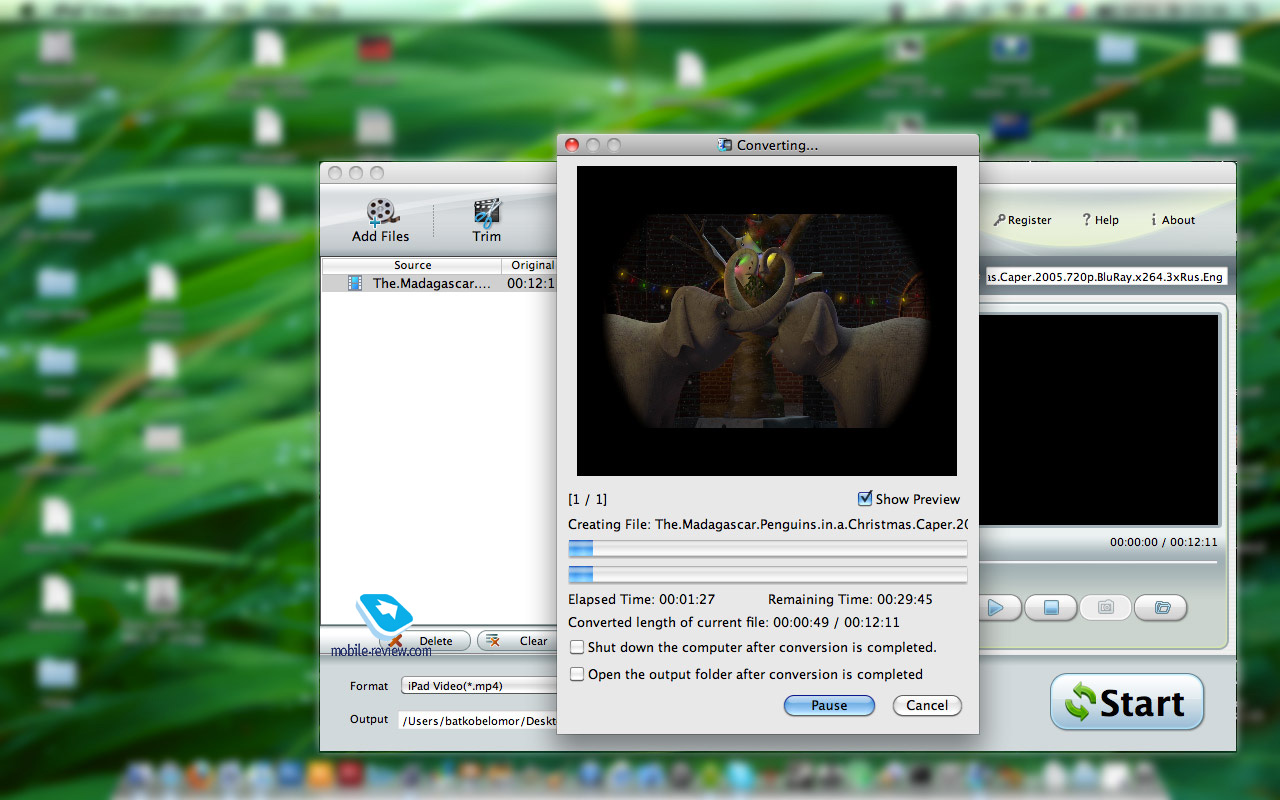The height and width of the screenshot is (800, 1280).
Task: Click the 00:00:00 / 00:12:11 player time
Action: tap(1163, 542)
